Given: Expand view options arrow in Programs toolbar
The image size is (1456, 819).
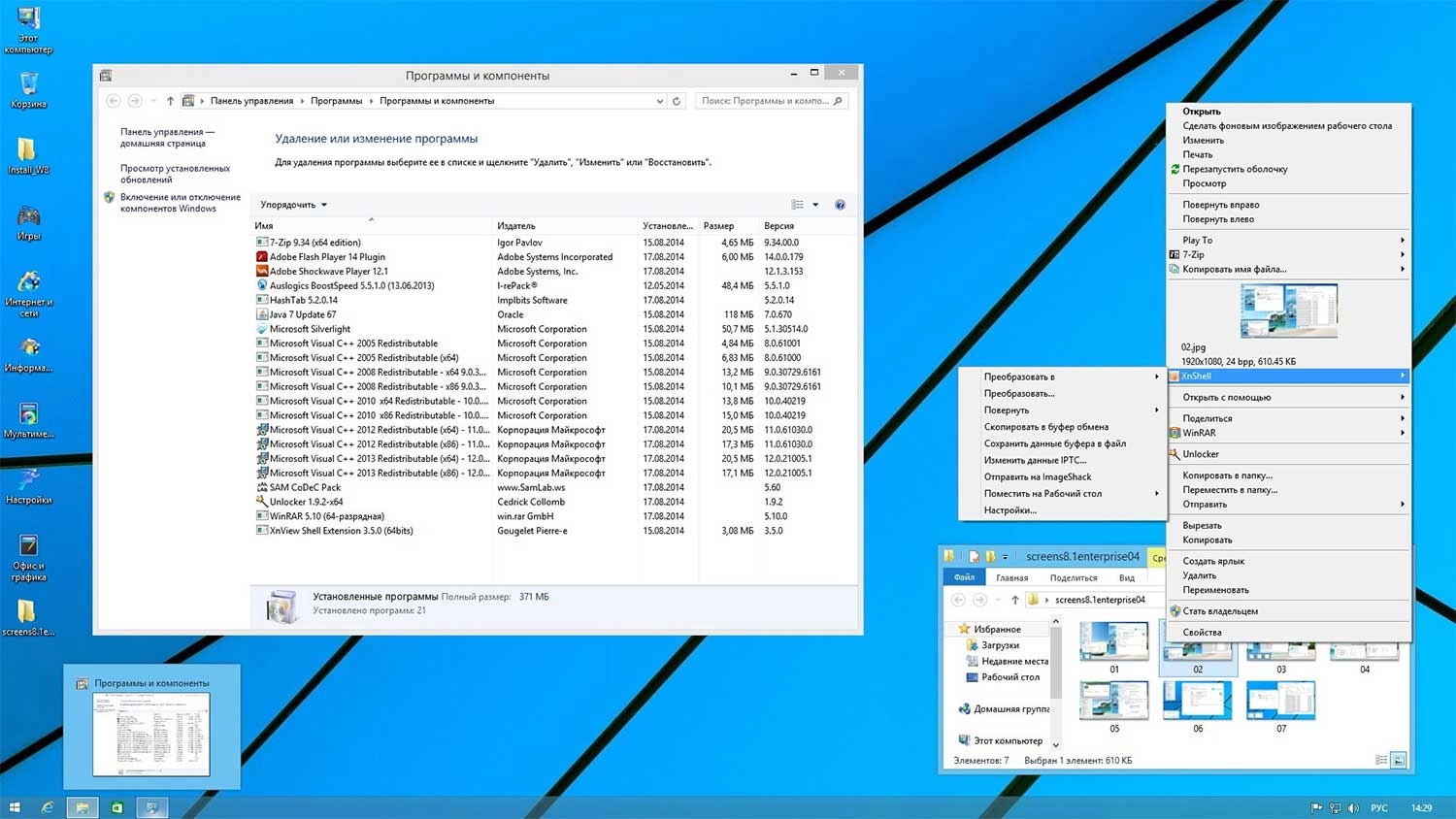Looking at the screenshot, I should click(815, 205).
